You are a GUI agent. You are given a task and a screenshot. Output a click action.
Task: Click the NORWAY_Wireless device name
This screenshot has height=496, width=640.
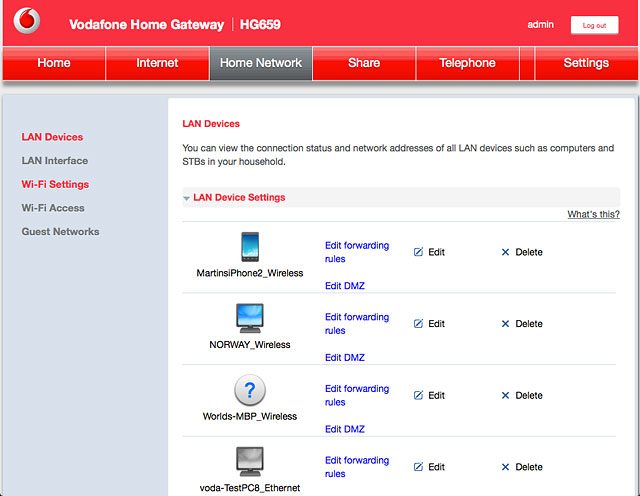click(x=250, y=345)
